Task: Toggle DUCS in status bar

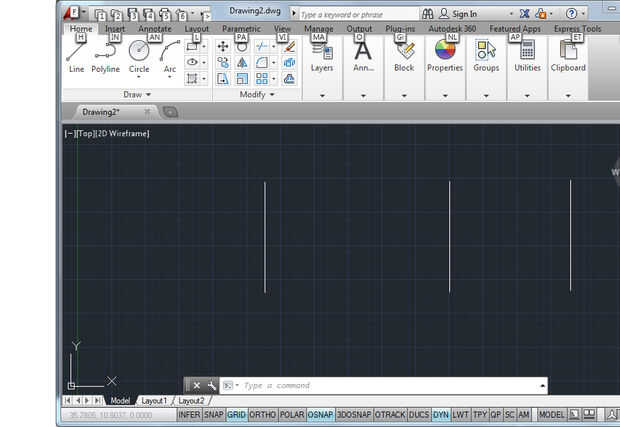Action: pos(419,415)
